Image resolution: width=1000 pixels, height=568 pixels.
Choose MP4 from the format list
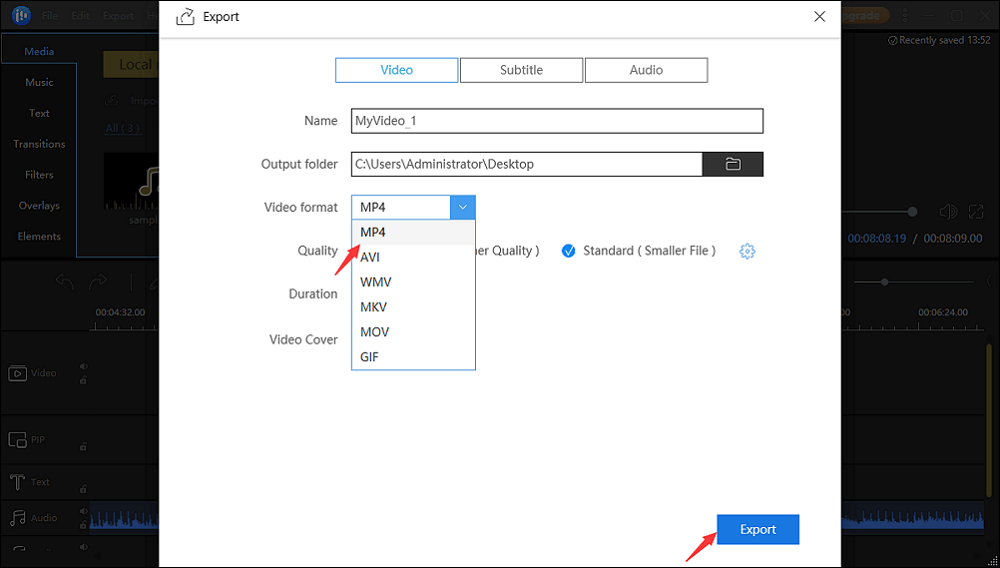pyautogui.click(x=374, y=232)
